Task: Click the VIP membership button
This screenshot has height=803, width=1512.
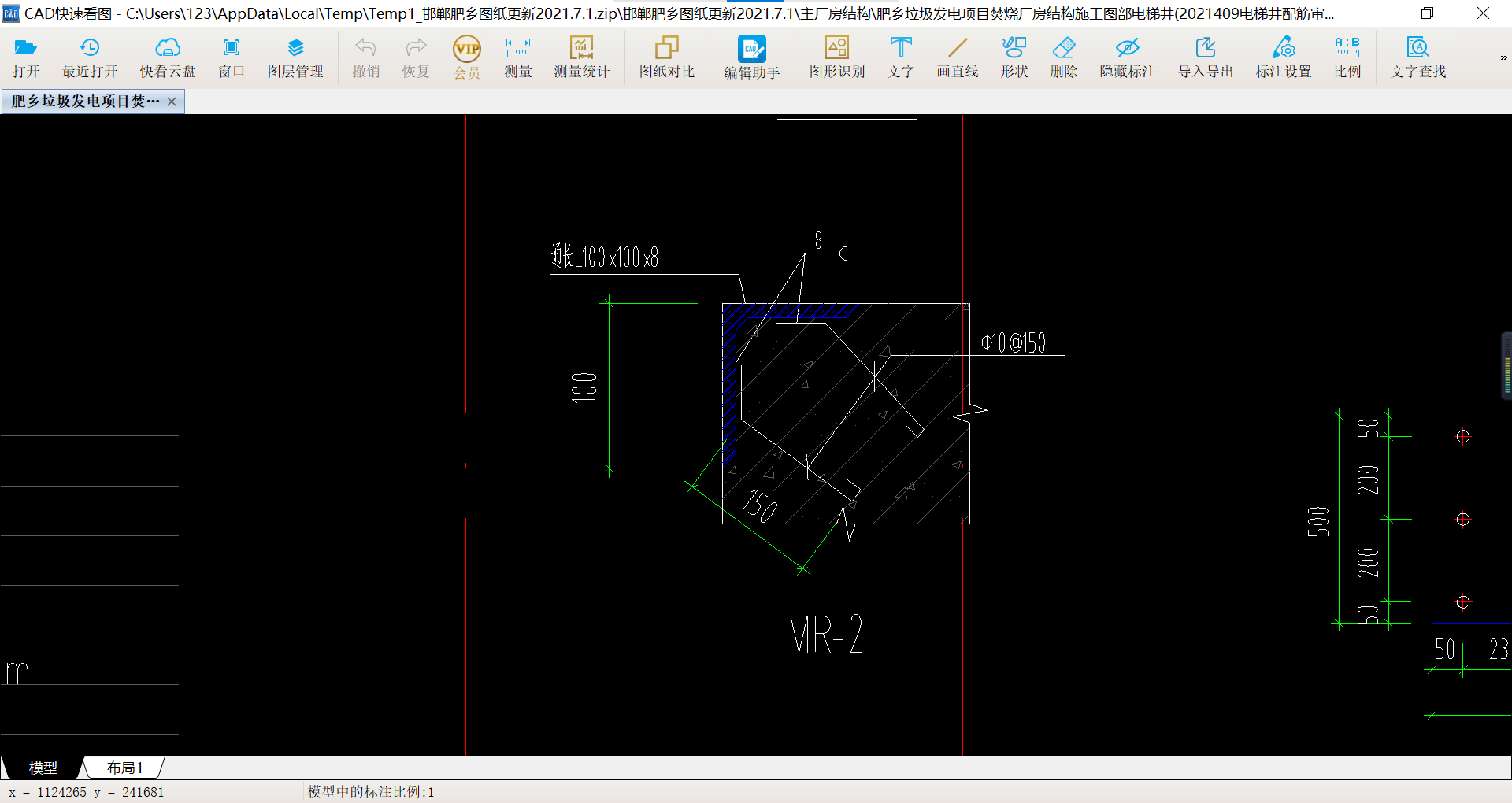Action: pos(467,49)
